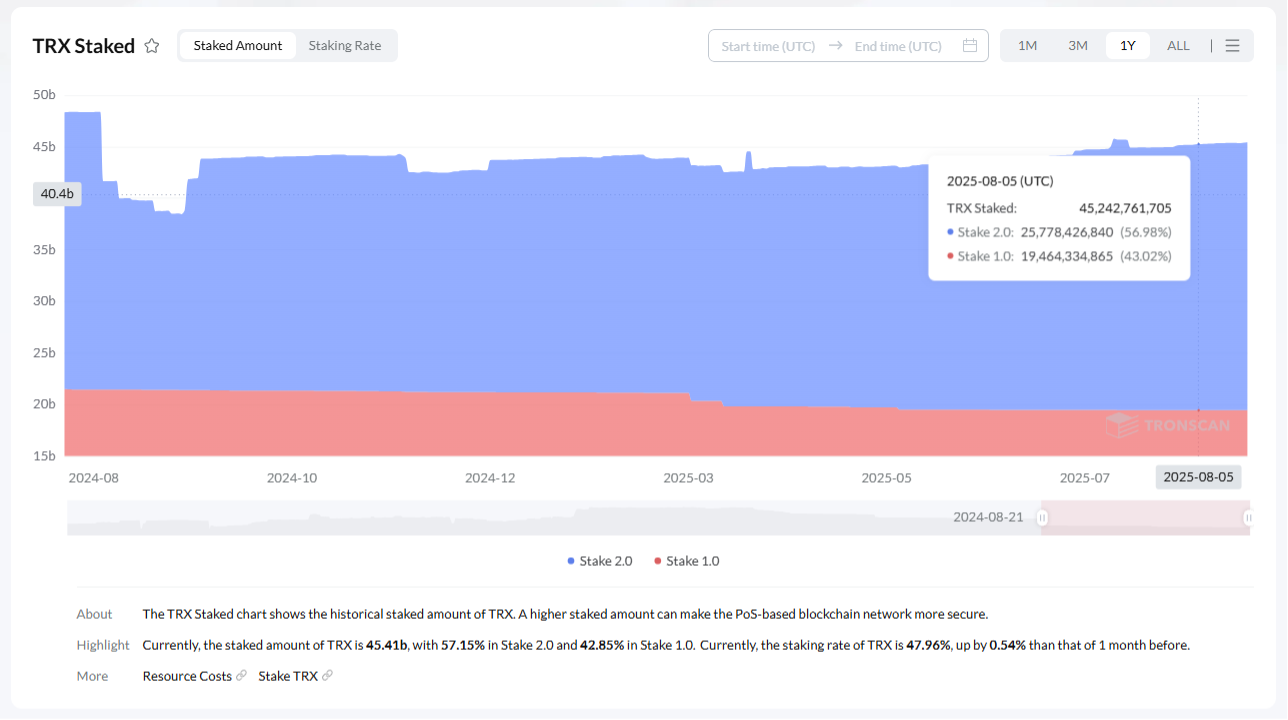Click the favorite star next to TRX Staked
The width and height of the screenshot is (1288, 720).
pos(152,46)
